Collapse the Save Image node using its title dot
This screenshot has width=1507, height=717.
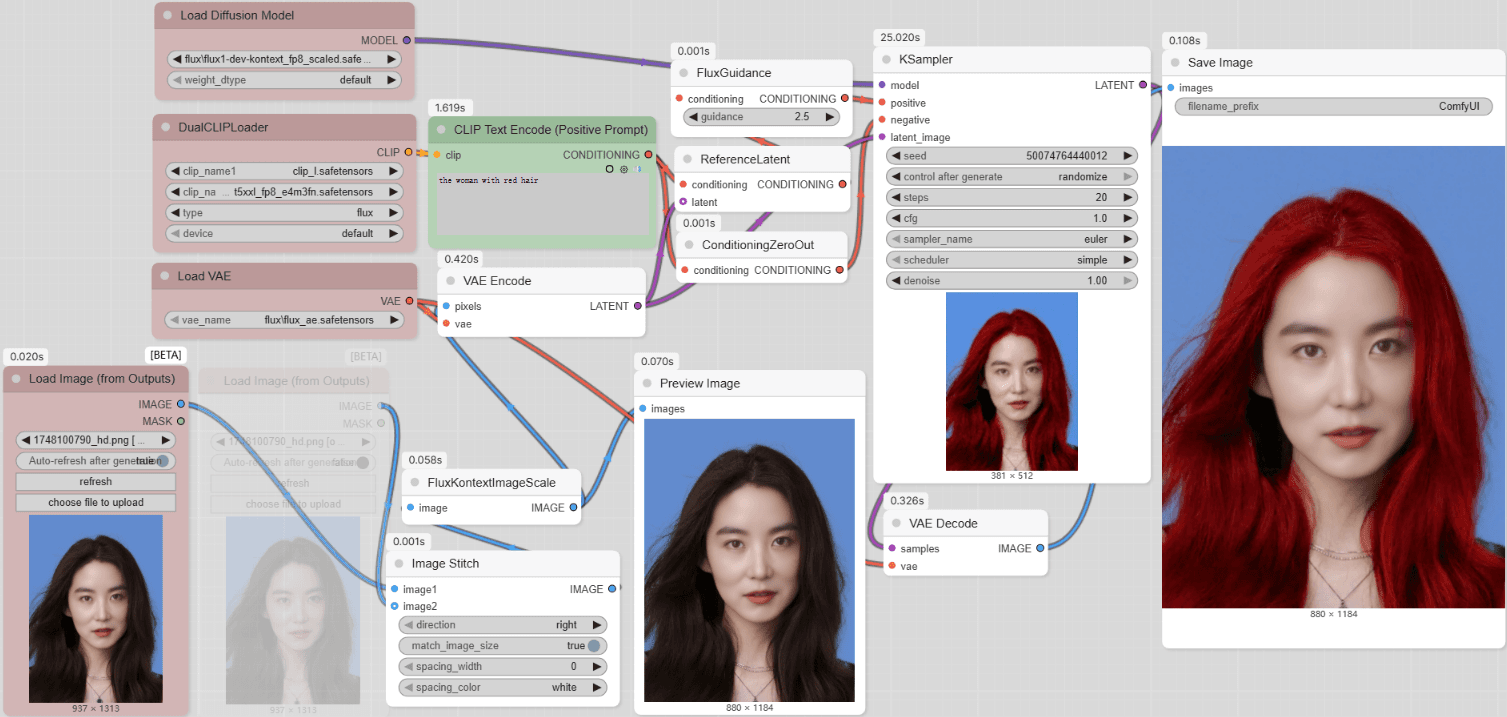point(1175,63)
